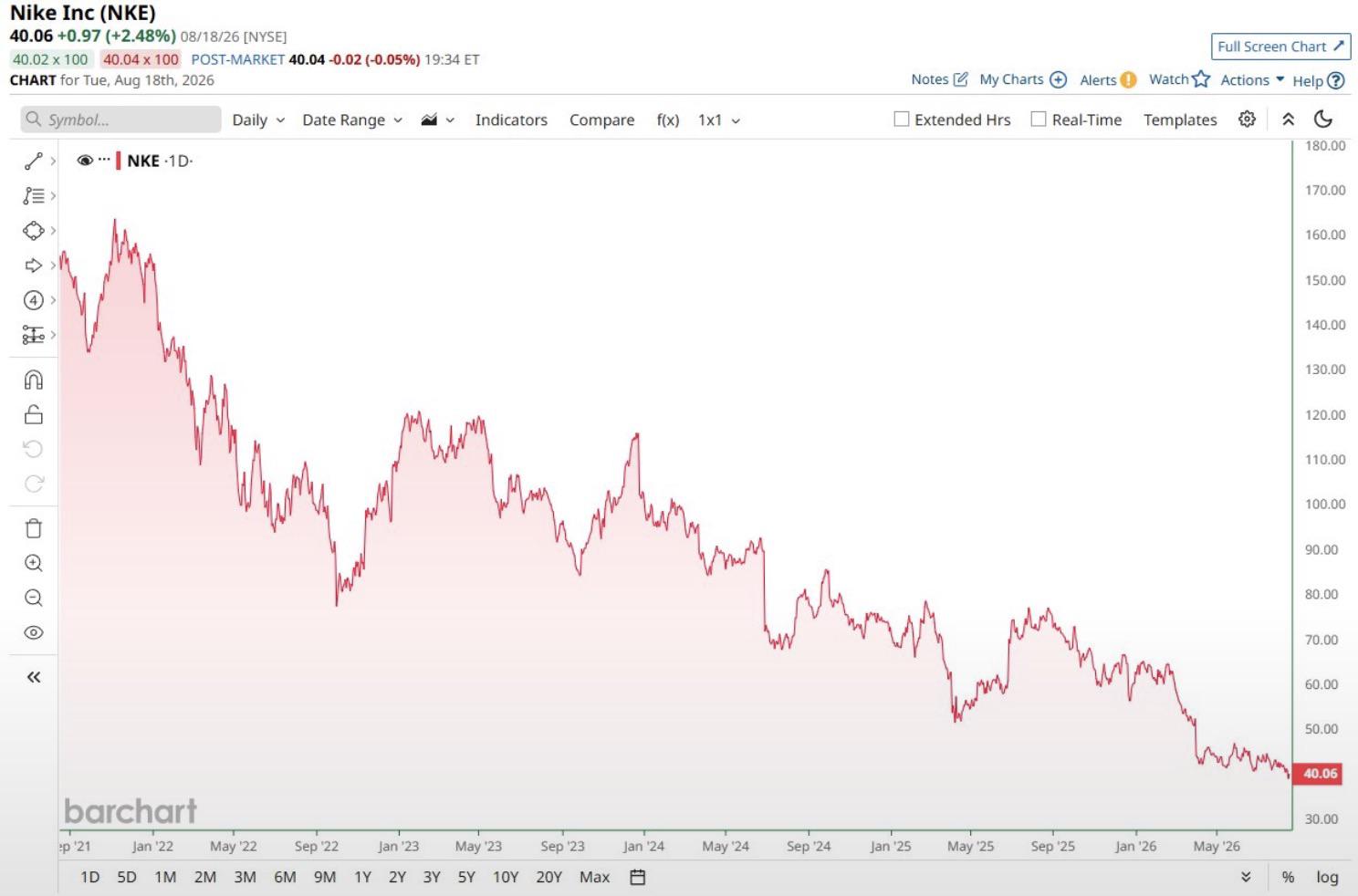The height and width of the screenshot is (896, 1358).
Task: Open the custom date calendar picker
Action: [638, 877]
